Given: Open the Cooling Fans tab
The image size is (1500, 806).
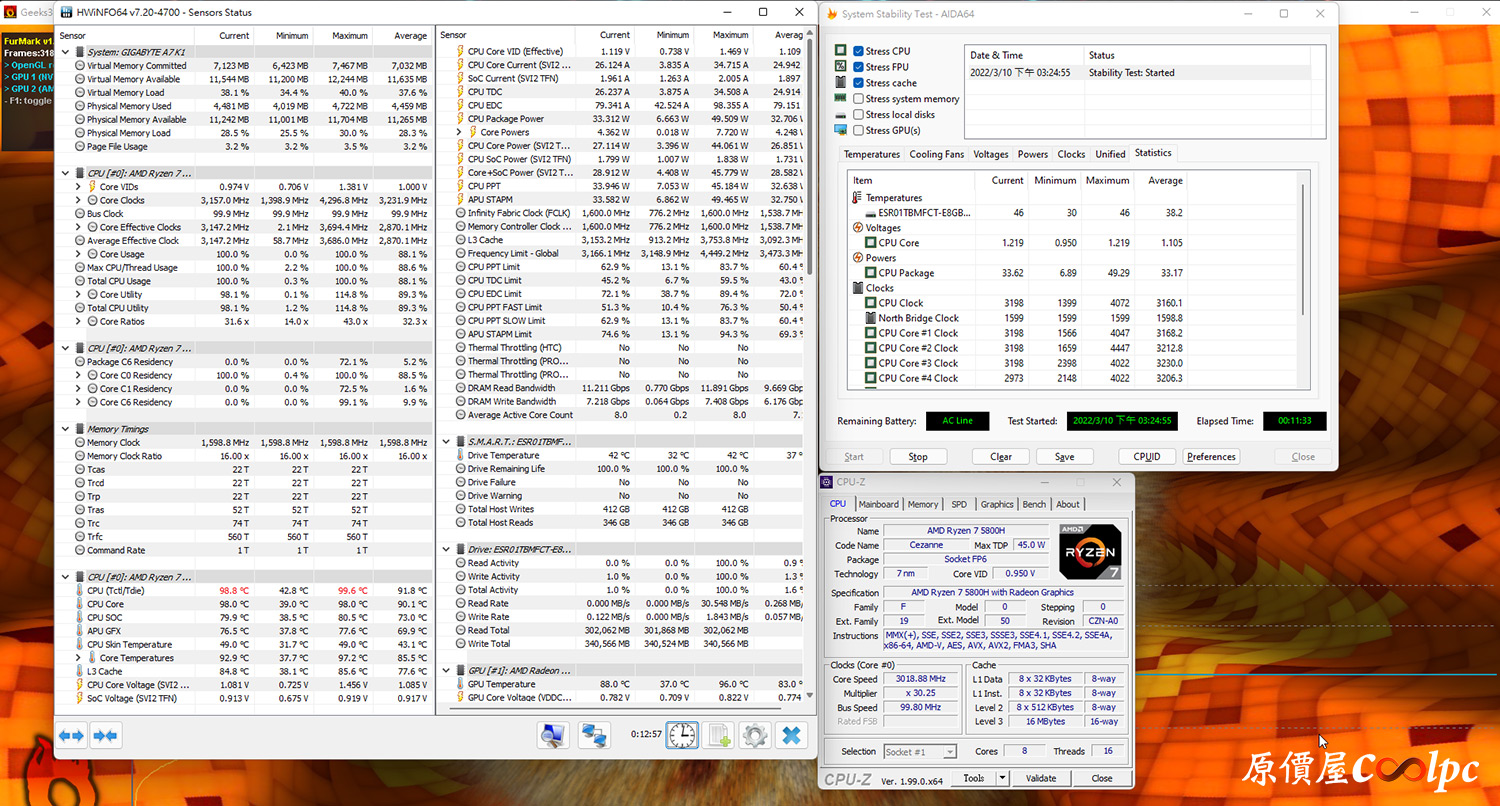Looking at the screenshot, I should coord(937,154).
